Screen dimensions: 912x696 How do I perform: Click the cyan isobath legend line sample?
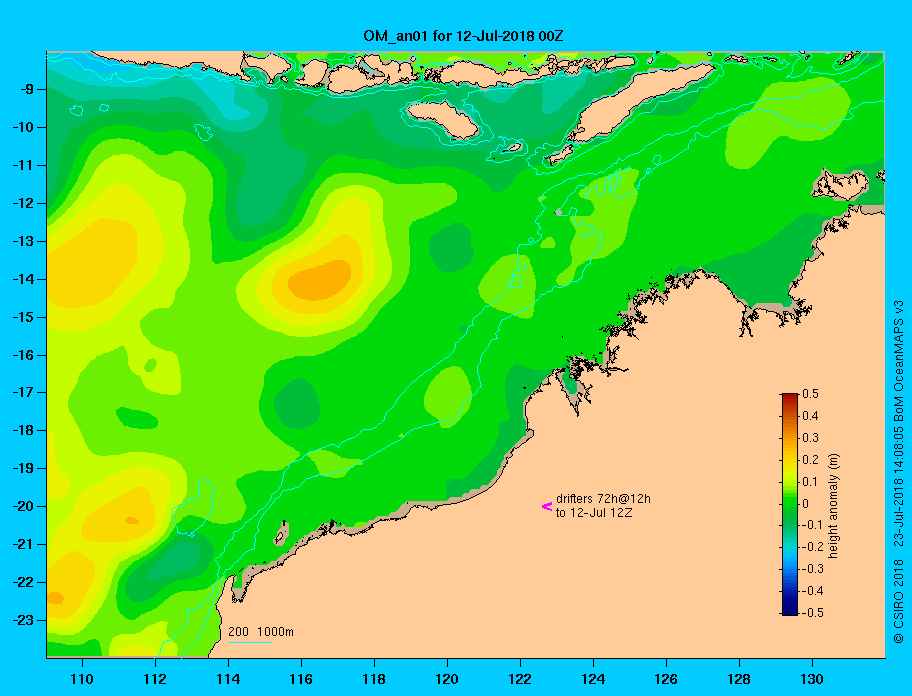[250, 642]
